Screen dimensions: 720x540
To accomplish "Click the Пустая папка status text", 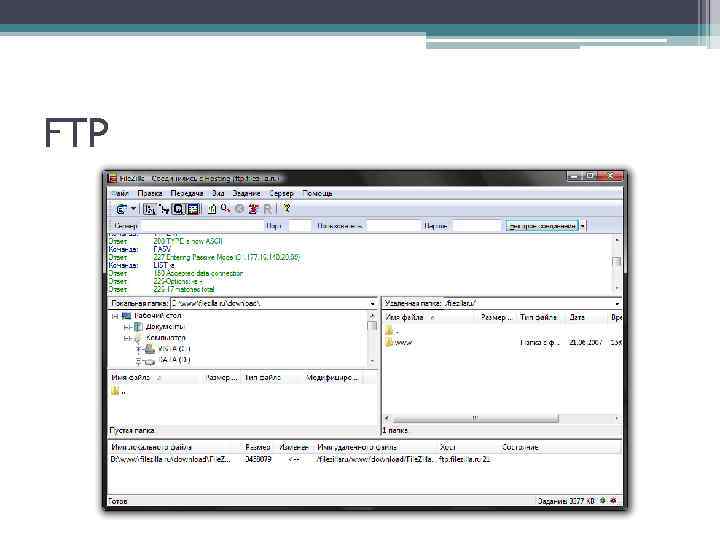I will click(x=132, y=431).
